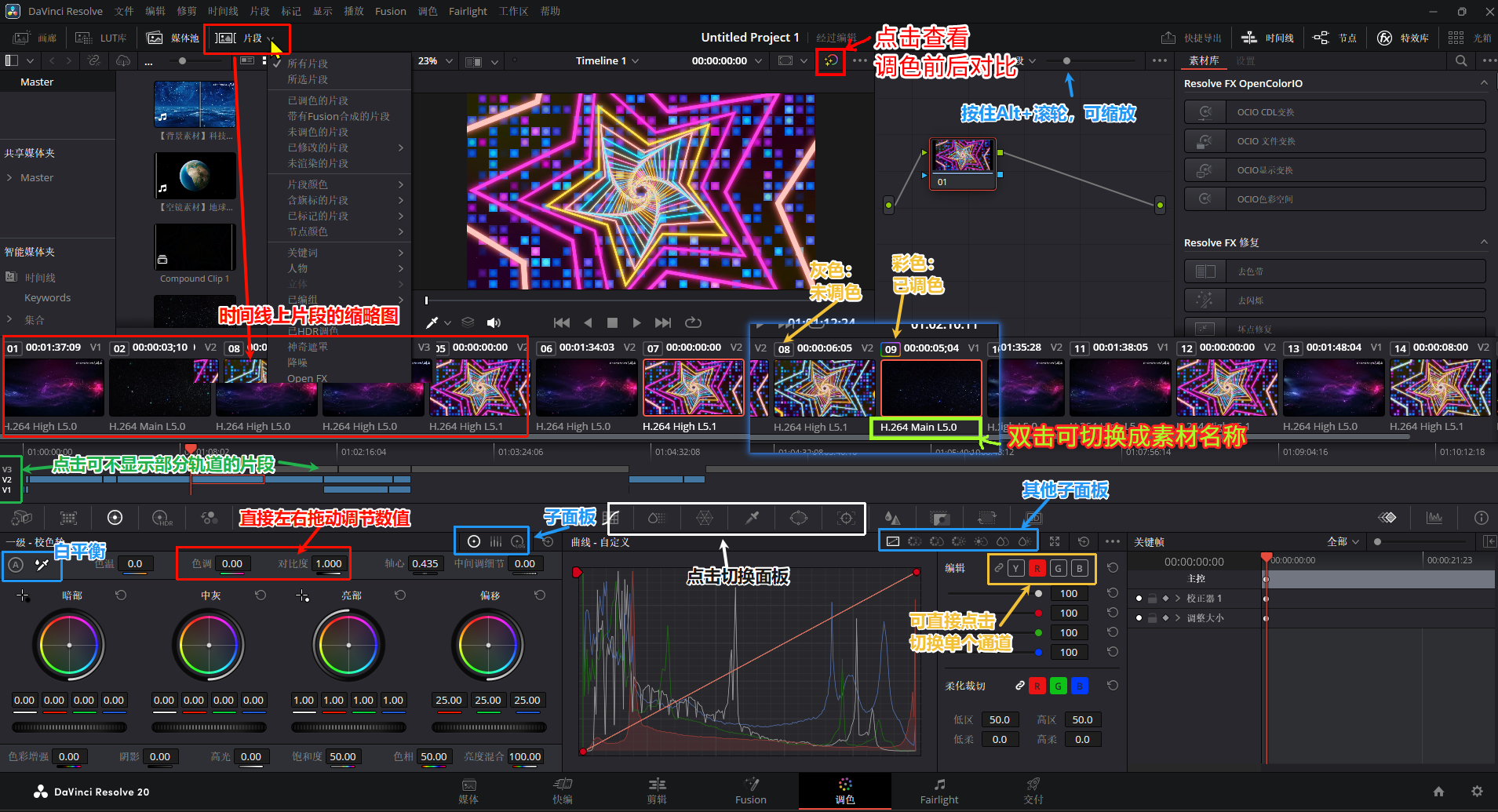Click the 快捷导出 quick export button
This screenshot has height=812, width=1498.
pyautogui.click(x=1191, y=38)
